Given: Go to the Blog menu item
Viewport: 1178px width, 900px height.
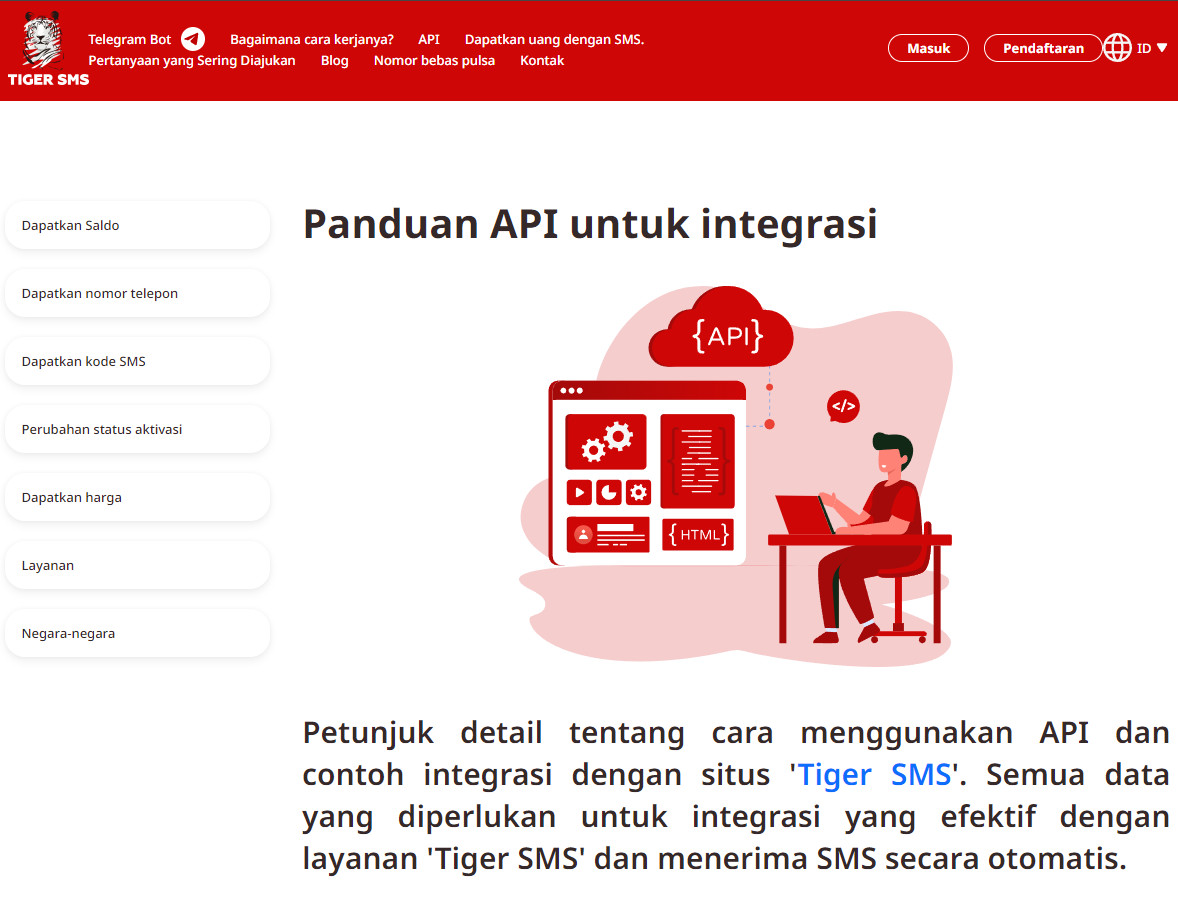Looking at the screenshot, I should click(x=334, y=60).
